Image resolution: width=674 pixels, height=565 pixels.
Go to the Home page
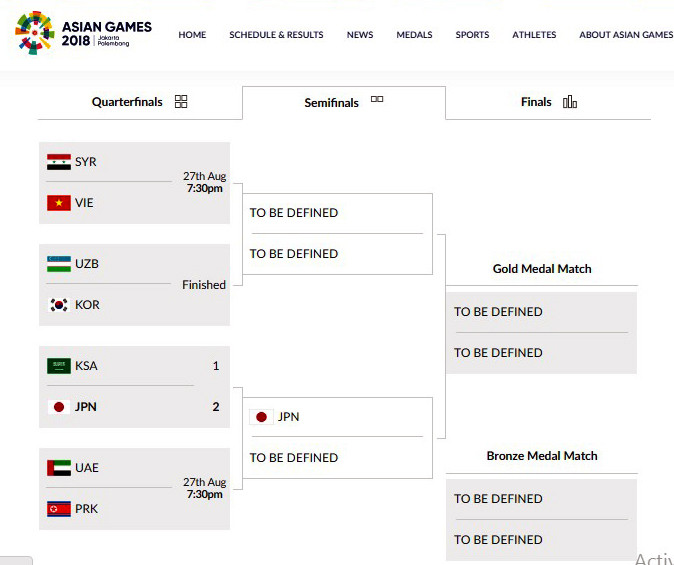click(x=192, y=35)
